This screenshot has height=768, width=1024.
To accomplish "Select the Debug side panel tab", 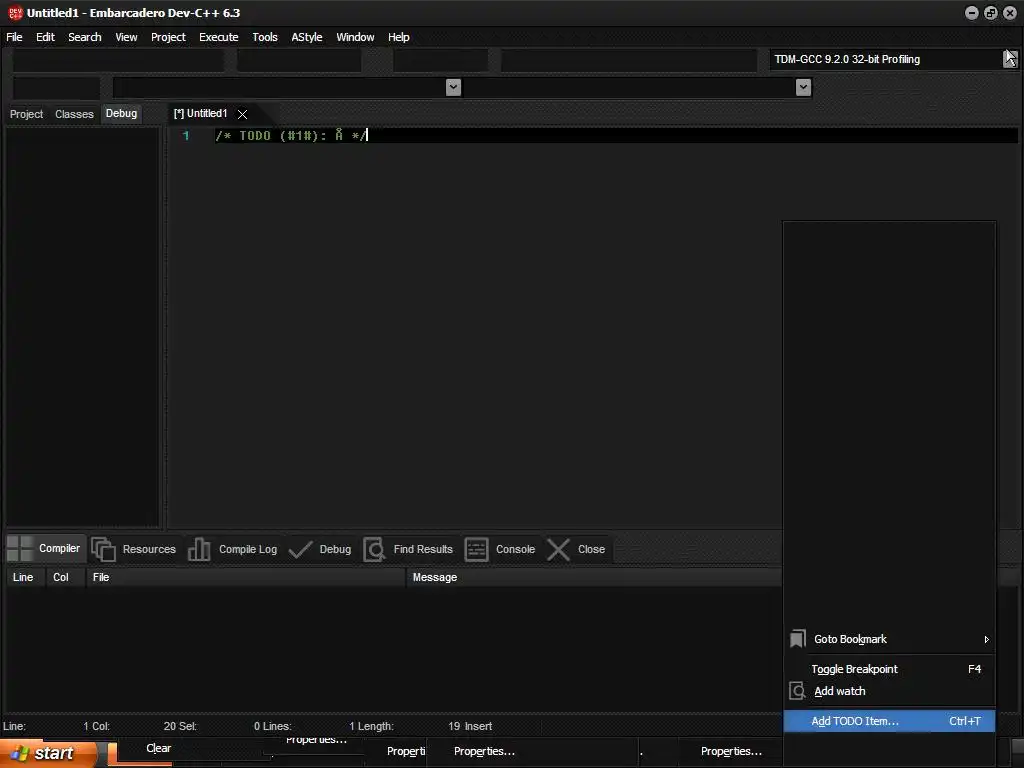I will point(121,114).
